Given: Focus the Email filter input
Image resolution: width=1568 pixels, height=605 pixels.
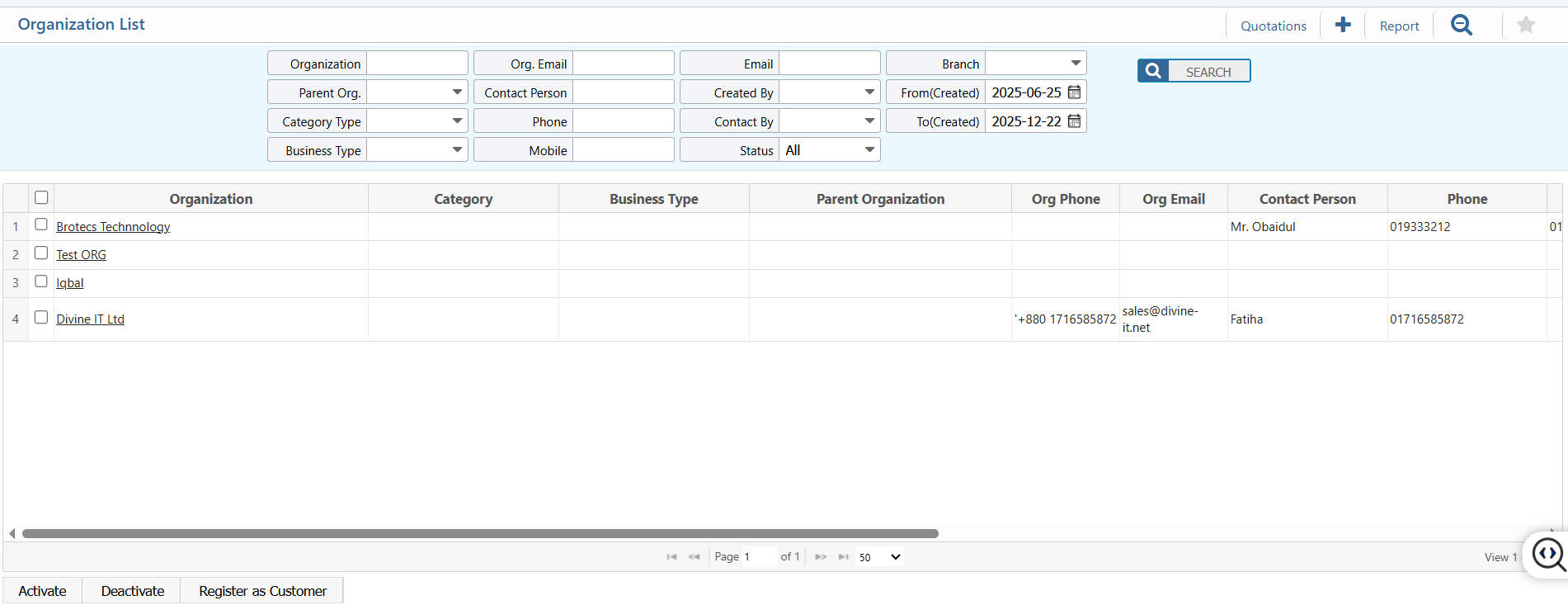Looking at the screenshot, I should (830, 64).
